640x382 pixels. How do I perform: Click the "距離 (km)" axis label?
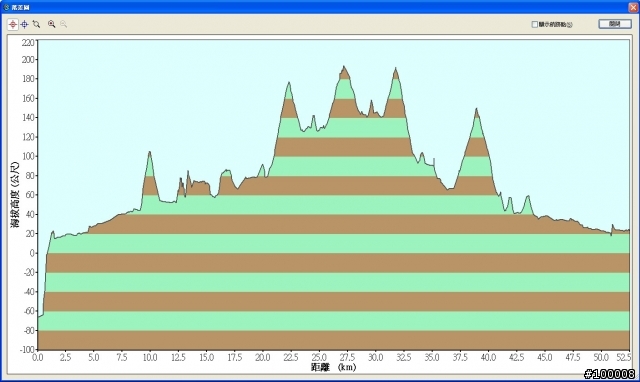pos(333,367)
